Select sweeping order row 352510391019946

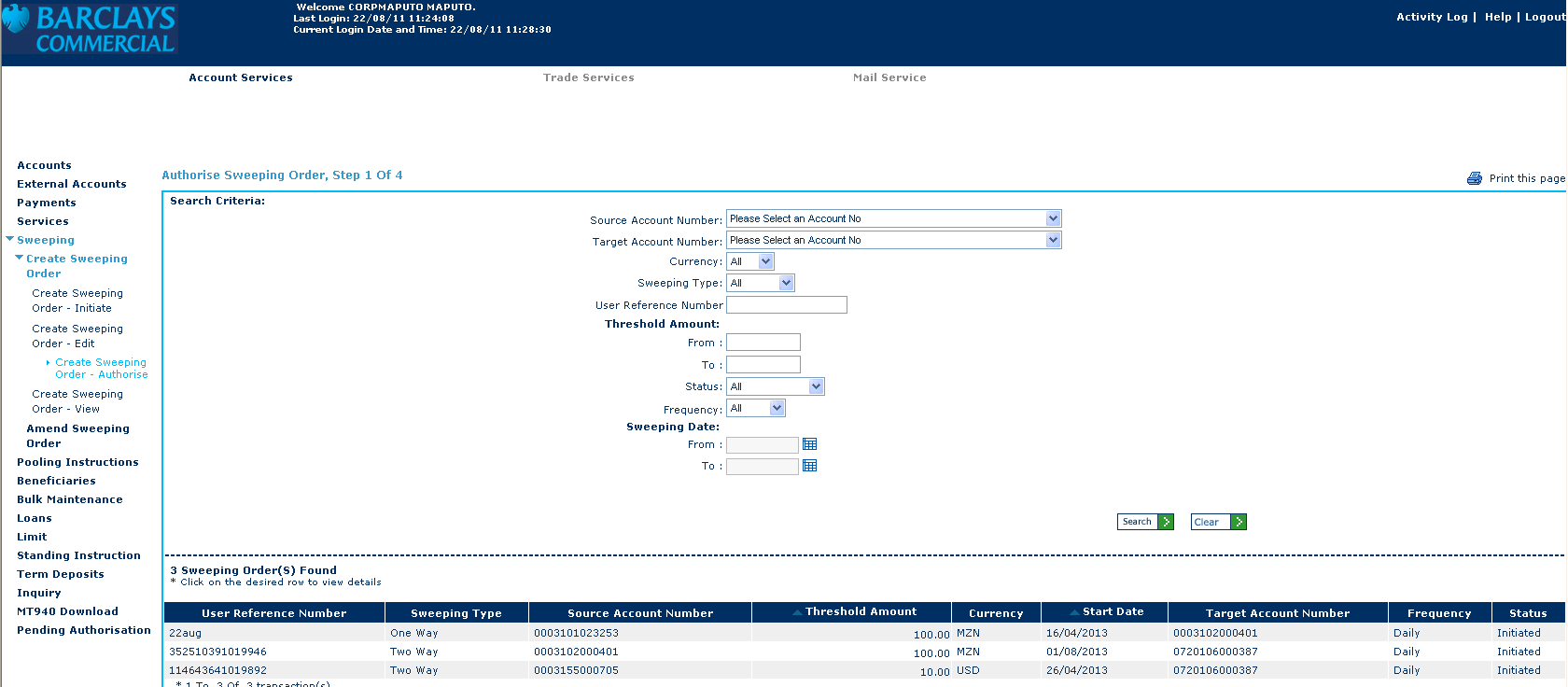[x=864, y=652]
